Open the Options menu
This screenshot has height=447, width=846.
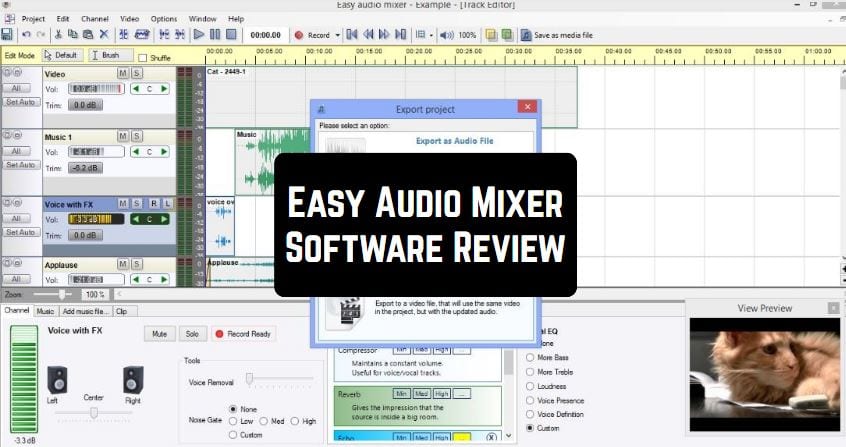click(164, 19)
